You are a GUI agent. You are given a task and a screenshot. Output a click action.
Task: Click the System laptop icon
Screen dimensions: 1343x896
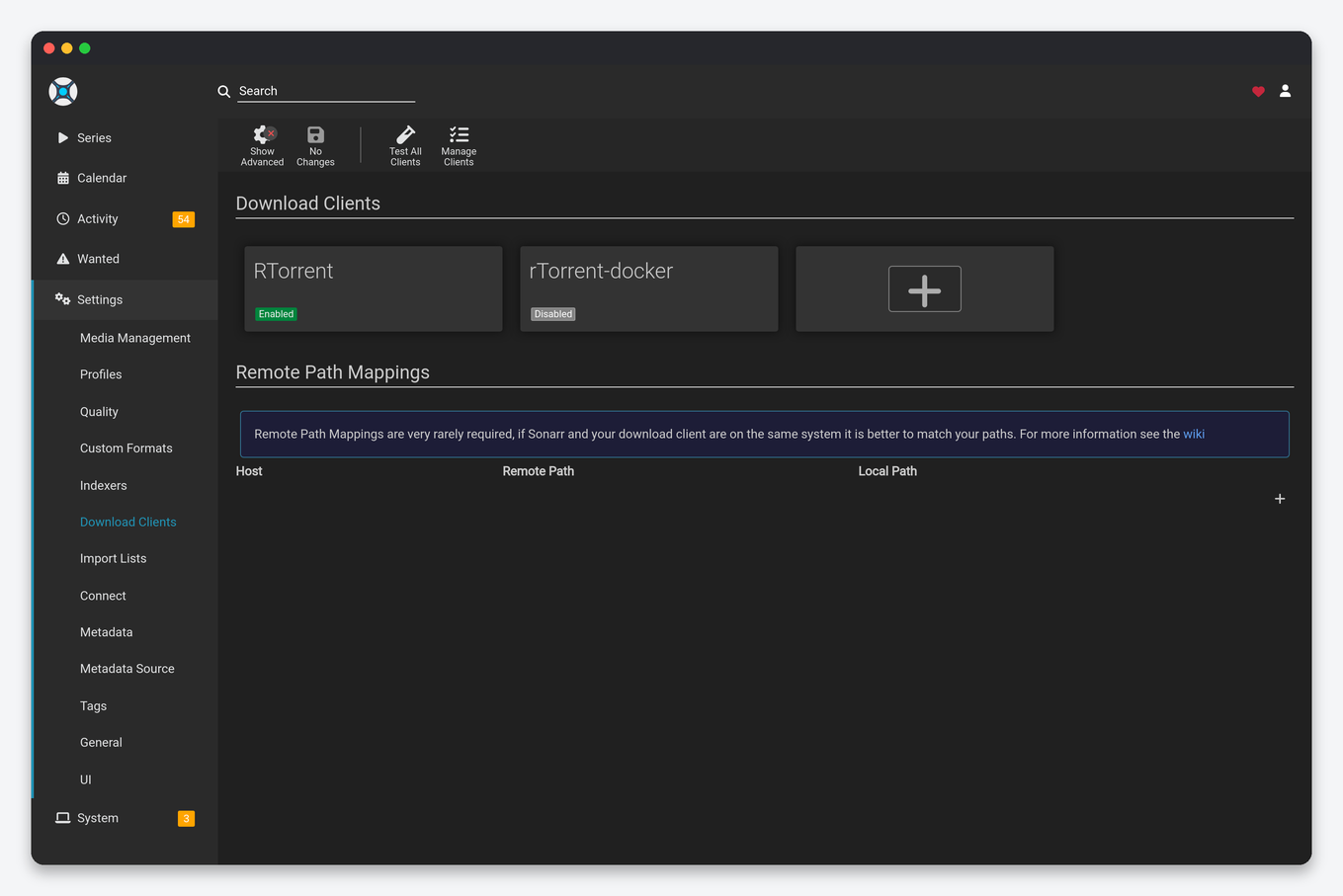pos(62,818)
